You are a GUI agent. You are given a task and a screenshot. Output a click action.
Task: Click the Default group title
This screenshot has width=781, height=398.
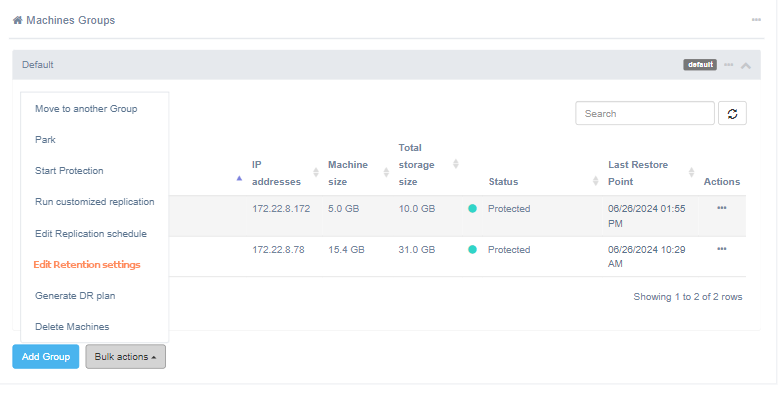click(38, 65)
